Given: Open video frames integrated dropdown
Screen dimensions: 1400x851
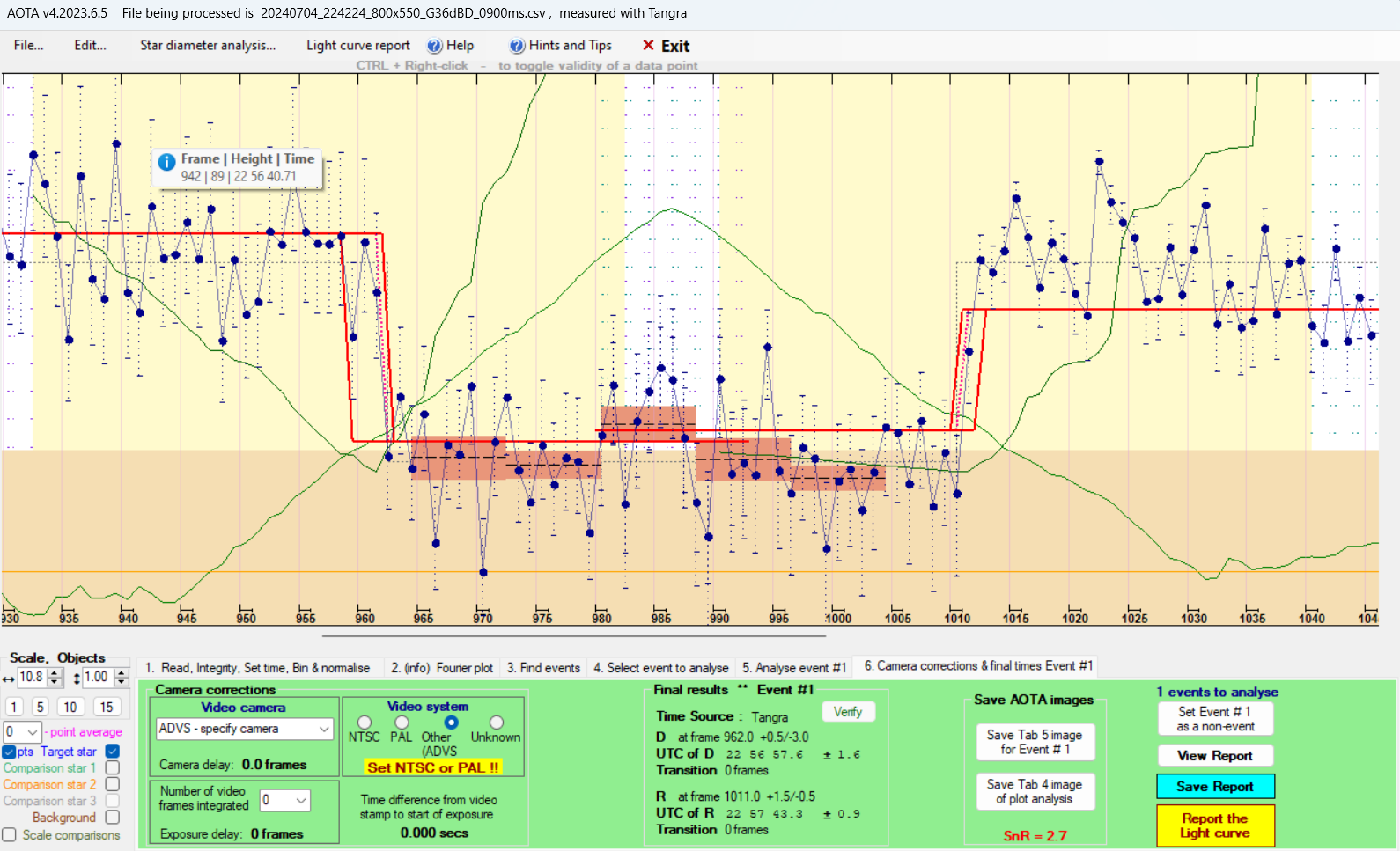Looking at the screenshot, I should pyautogui.click(x=301, y=800).
